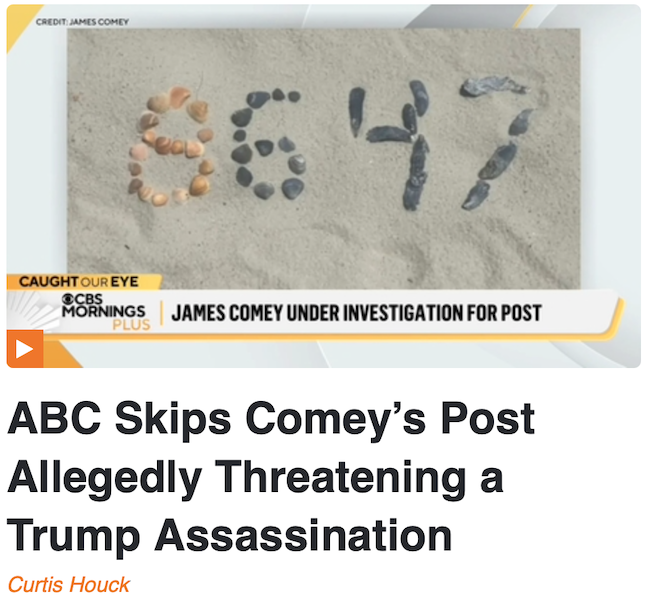Open author Curtis Houck's page
This screenshot has width=646, height=602.
tap(69, 584)
